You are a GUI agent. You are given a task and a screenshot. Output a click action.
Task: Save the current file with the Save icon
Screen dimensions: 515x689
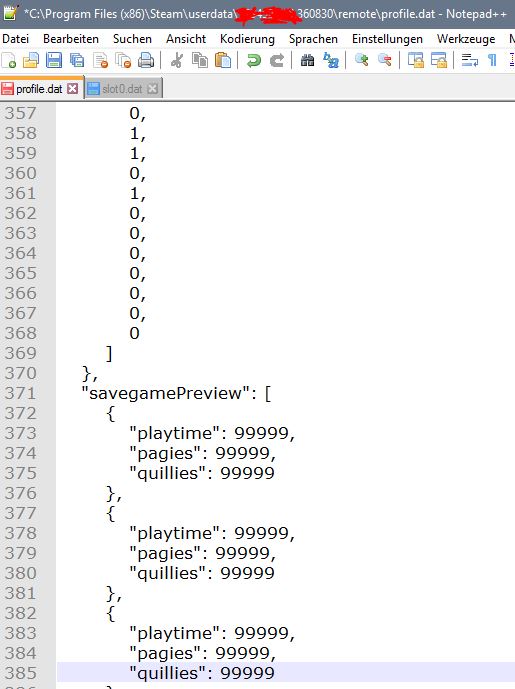(54, 60)
